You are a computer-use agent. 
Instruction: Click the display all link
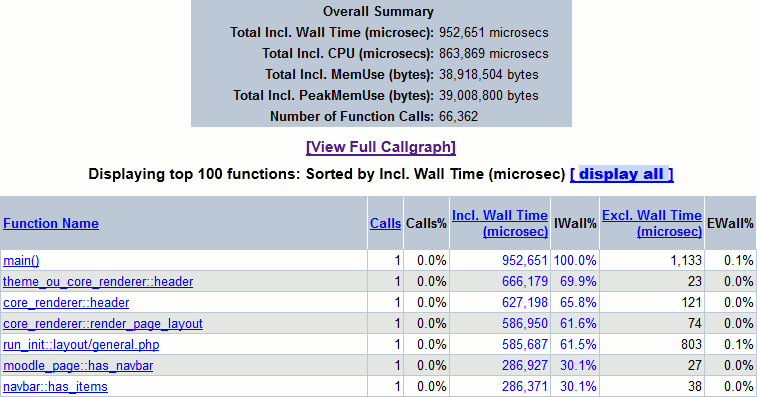[622, 174]
